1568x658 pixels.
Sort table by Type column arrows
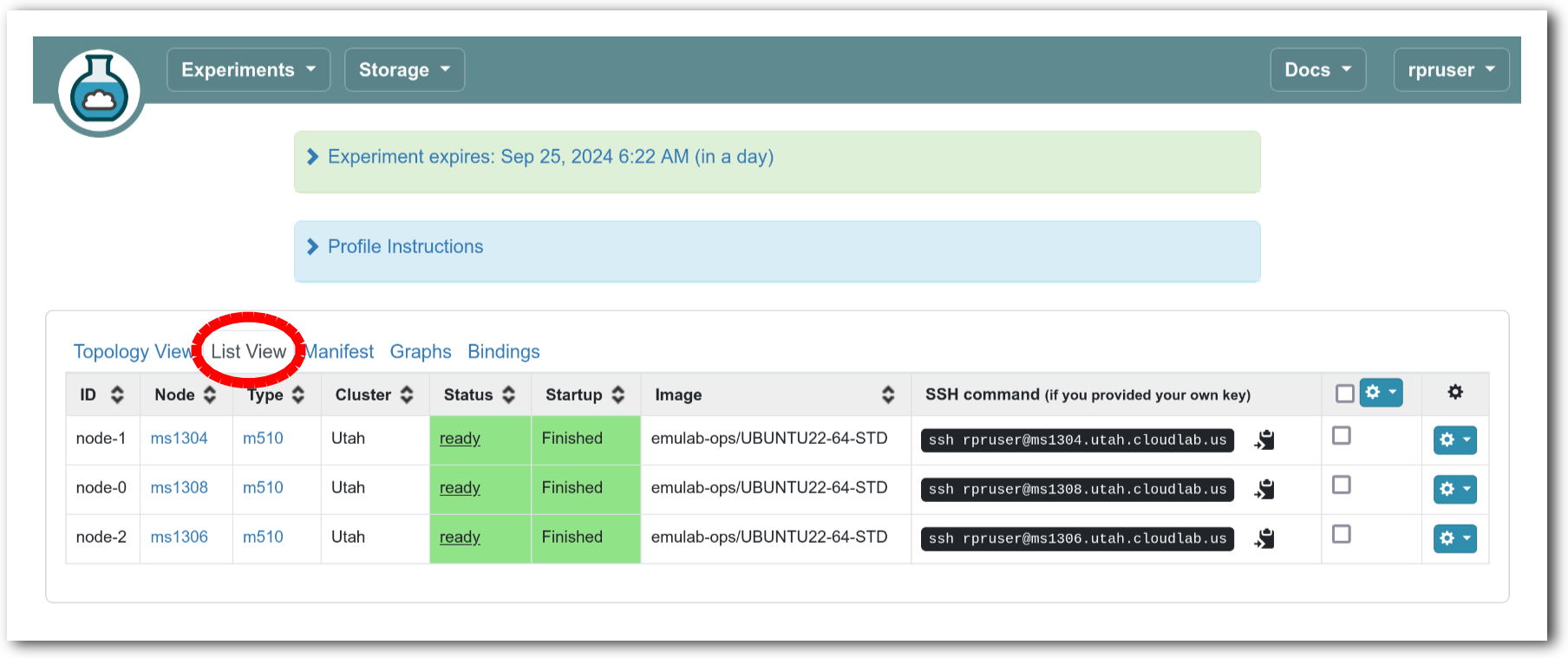click(x=298, y=395)
